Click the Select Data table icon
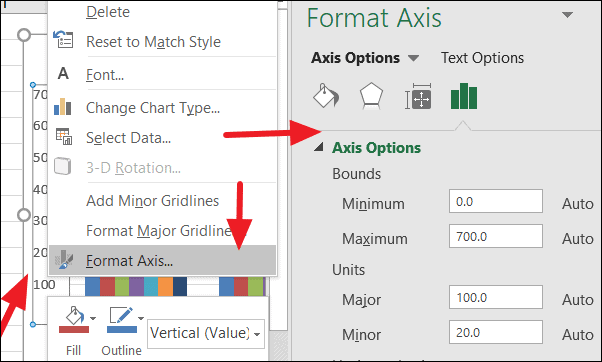 click(x=64, y=137)
